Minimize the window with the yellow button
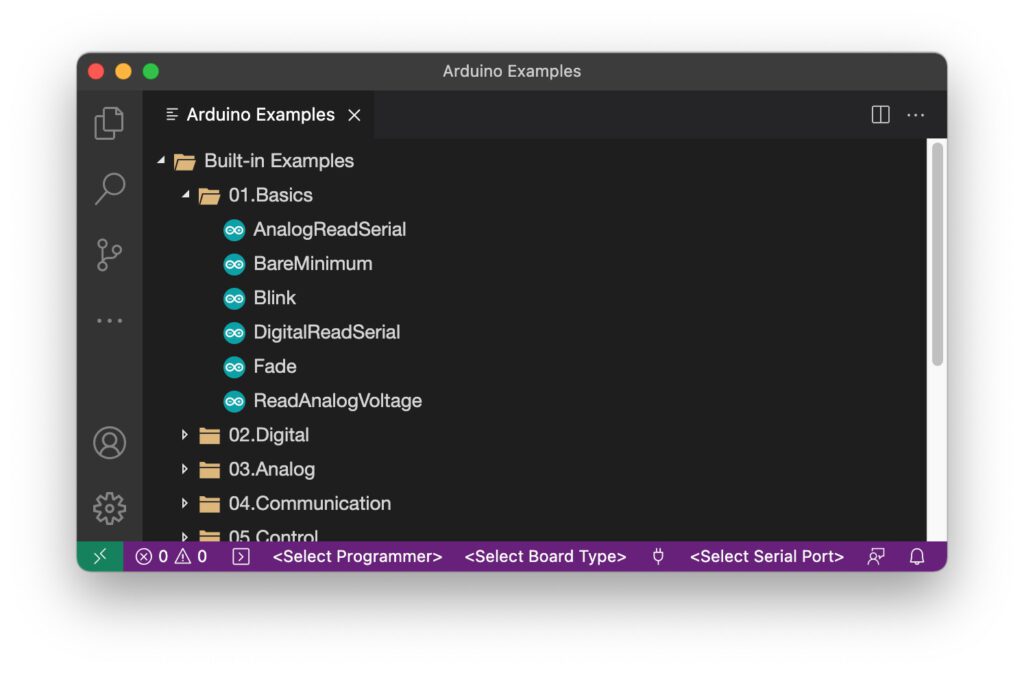This screenshot has width=1024, height=673. (x=123, y=71)
